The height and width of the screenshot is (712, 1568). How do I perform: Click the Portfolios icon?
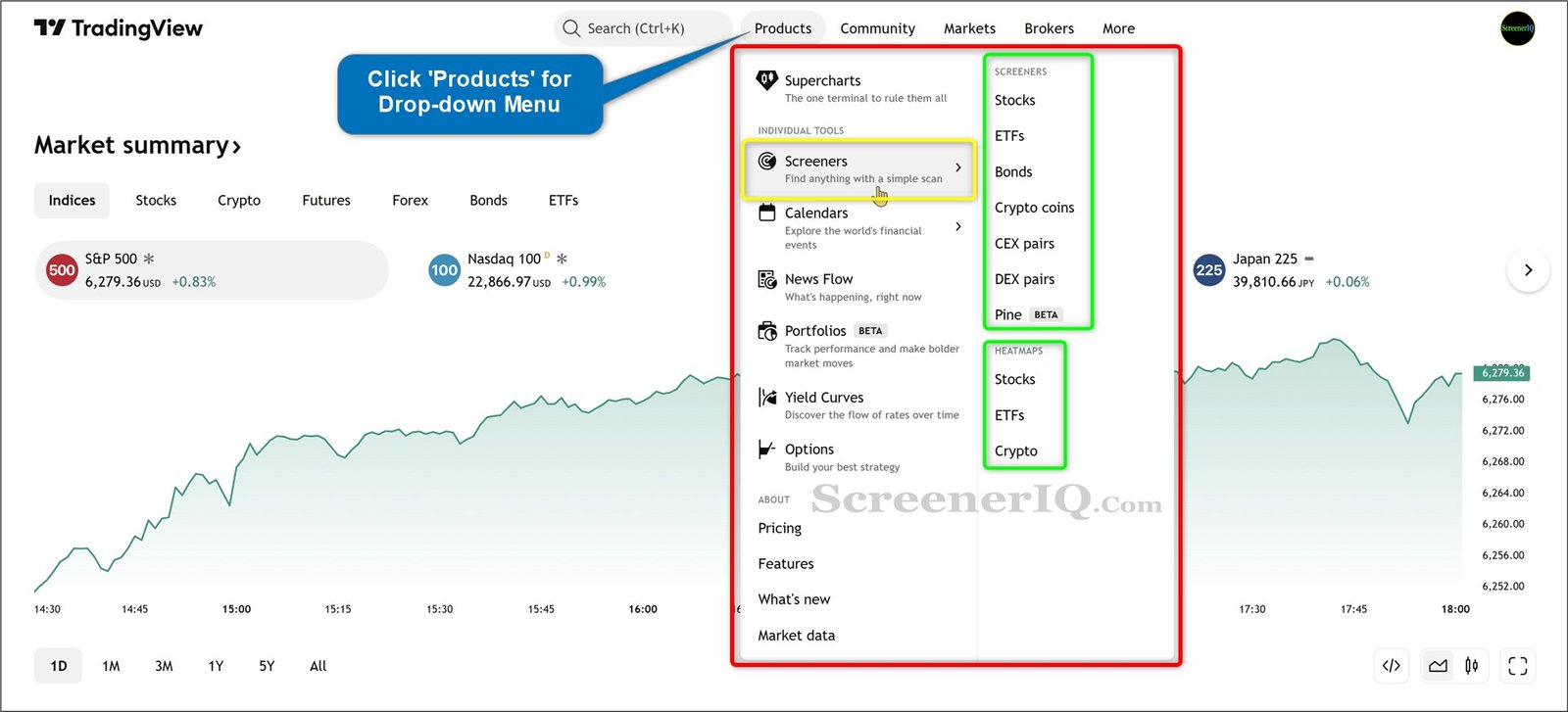(767, 331)
